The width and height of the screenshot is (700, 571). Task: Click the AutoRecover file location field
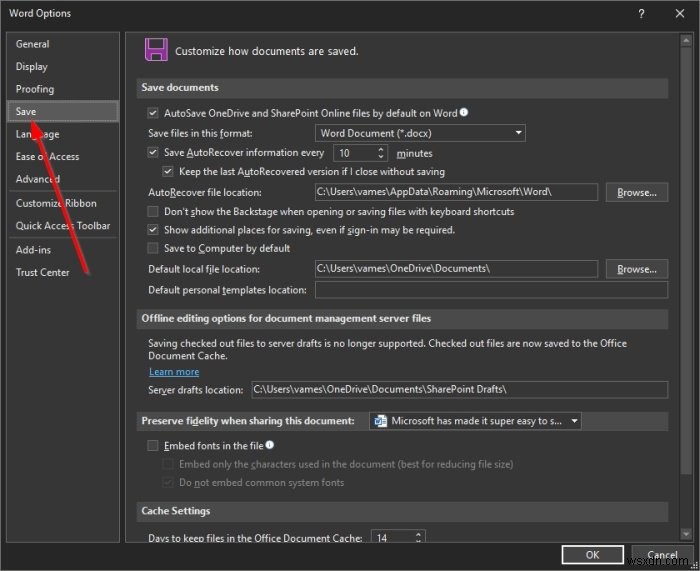(456, 192)
